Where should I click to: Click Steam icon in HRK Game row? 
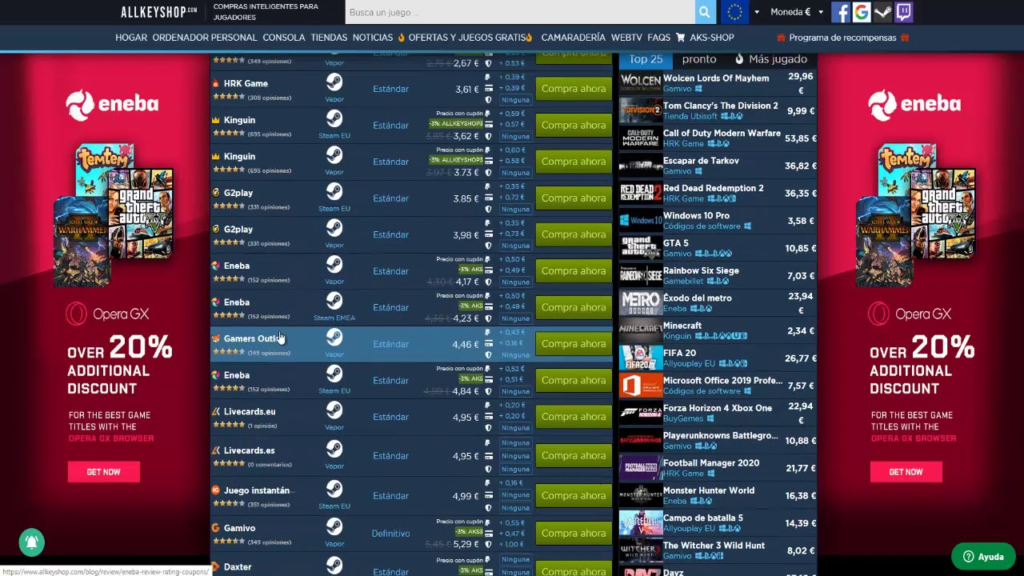coord(334,82)
